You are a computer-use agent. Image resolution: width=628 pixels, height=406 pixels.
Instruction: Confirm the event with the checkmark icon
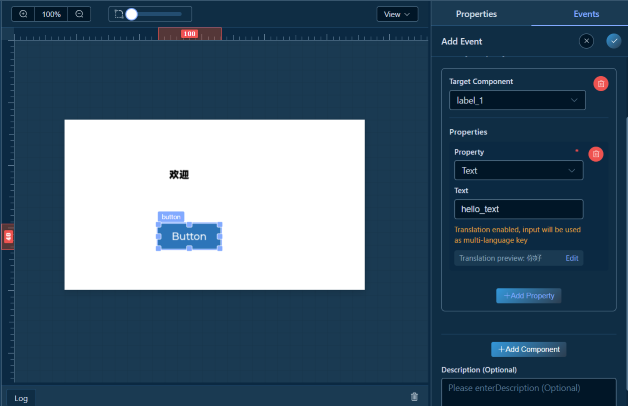pos(613,41)
